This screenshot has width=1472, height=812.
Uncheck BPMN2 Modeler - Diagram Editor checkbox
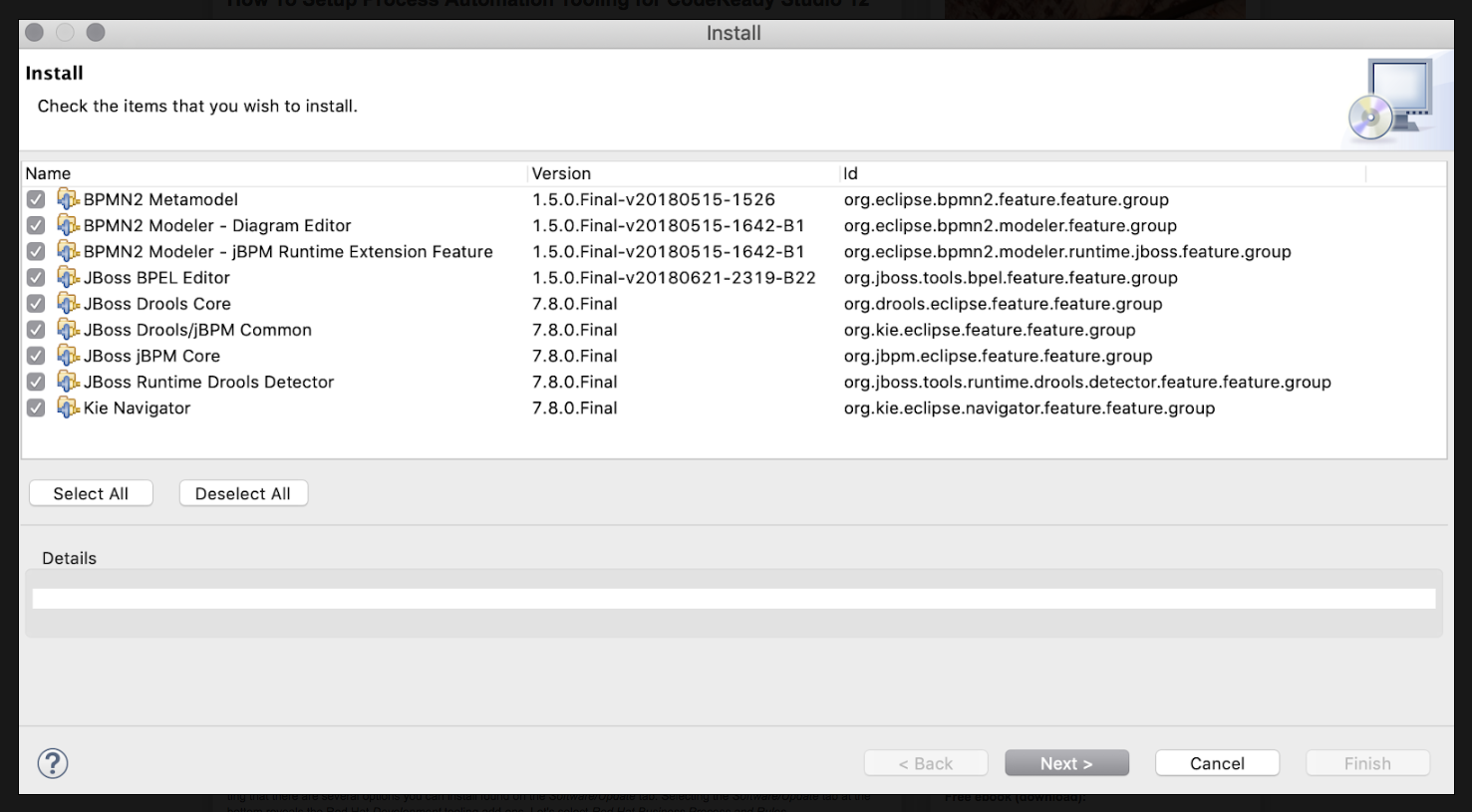[36, 225]
